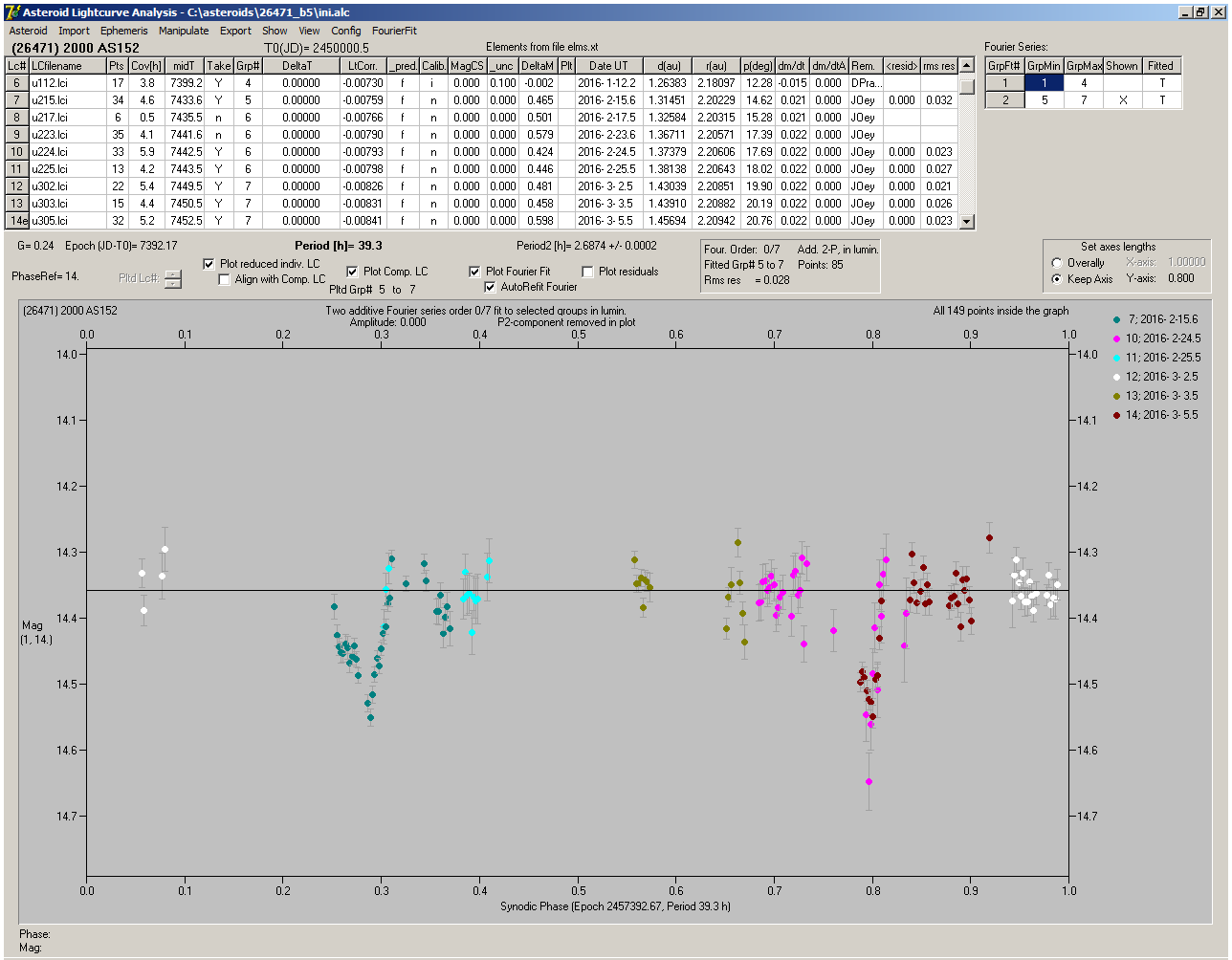1232x960 pixels.
Task: Toggle Plot Fourier Fit checkbox
Action: 474,272
